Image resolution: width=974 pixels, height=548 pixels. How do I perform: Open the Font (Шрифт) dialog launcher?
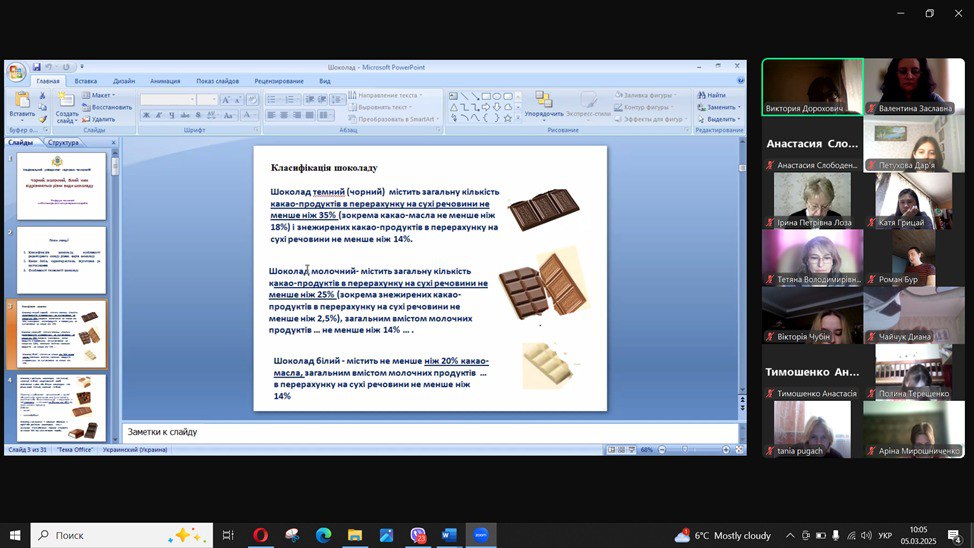tap(256, 130)
